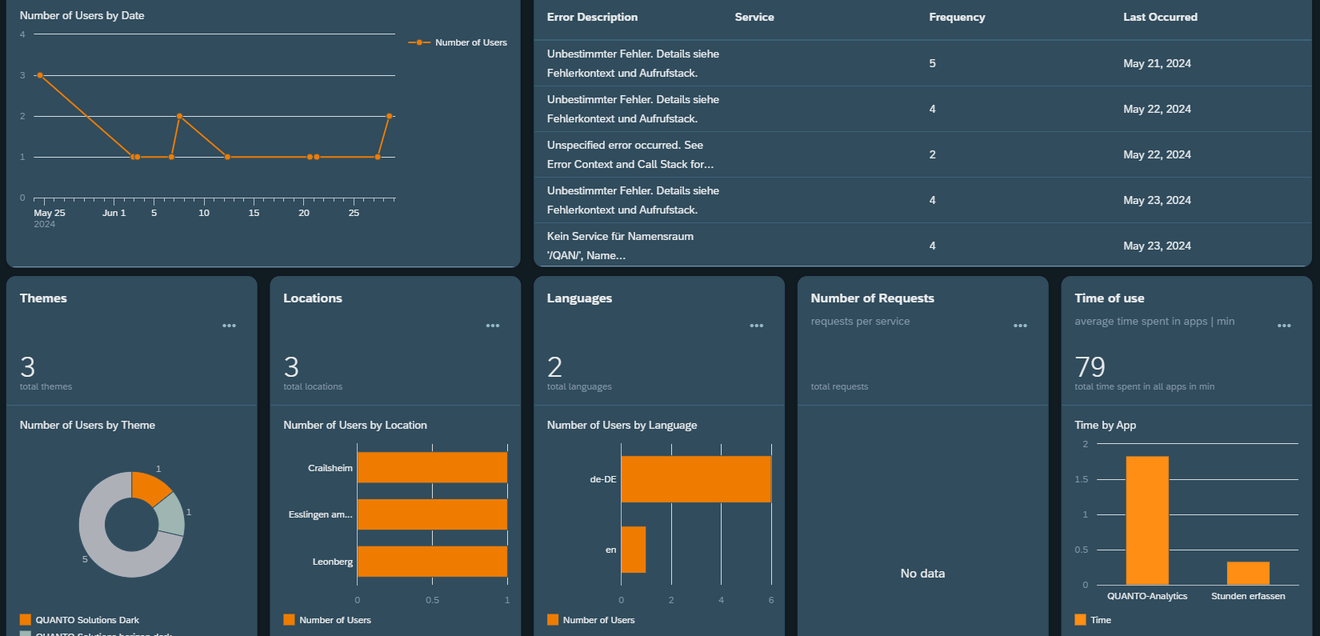Click the frequency value 2 cell

coord(933,155)
